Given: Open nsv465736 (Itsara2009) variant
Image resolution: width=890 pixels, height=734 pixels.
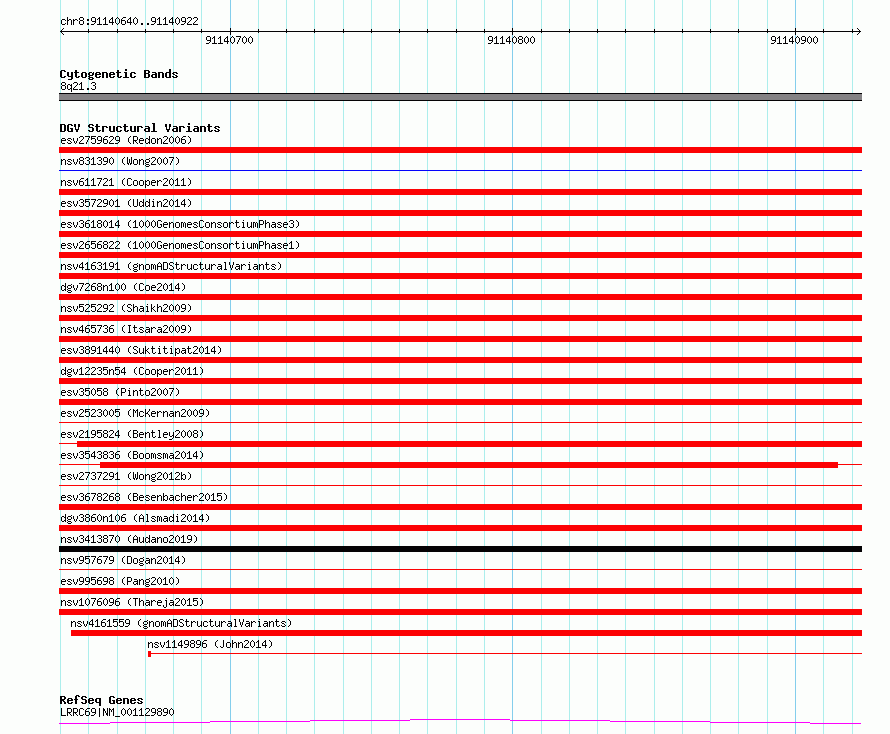Looking at the screenshot, I should pos(126,329).
